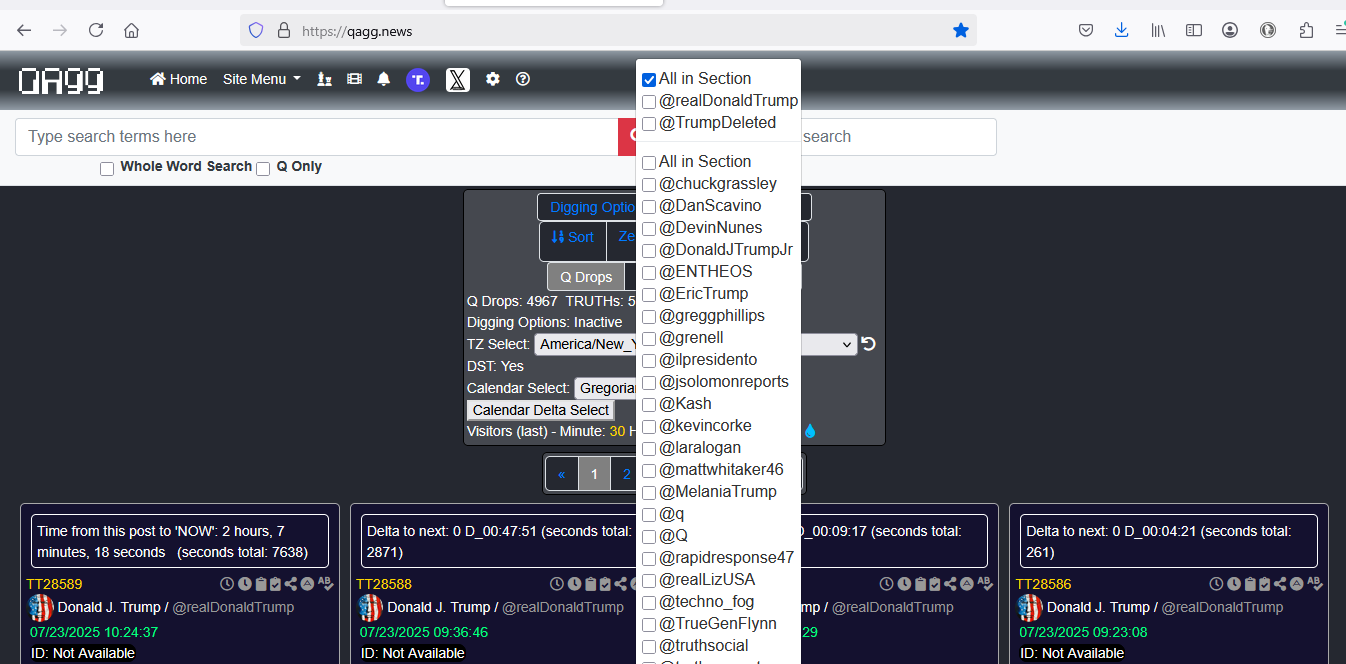1346x664 pixels.
Task: Go back to the previous page
Action: tap(24, 31)
